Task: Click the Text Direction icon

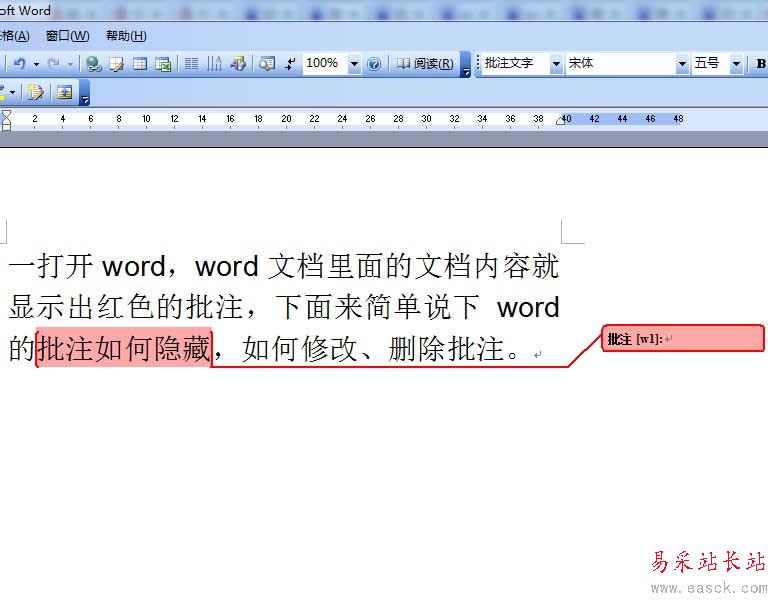Action: 214,64
